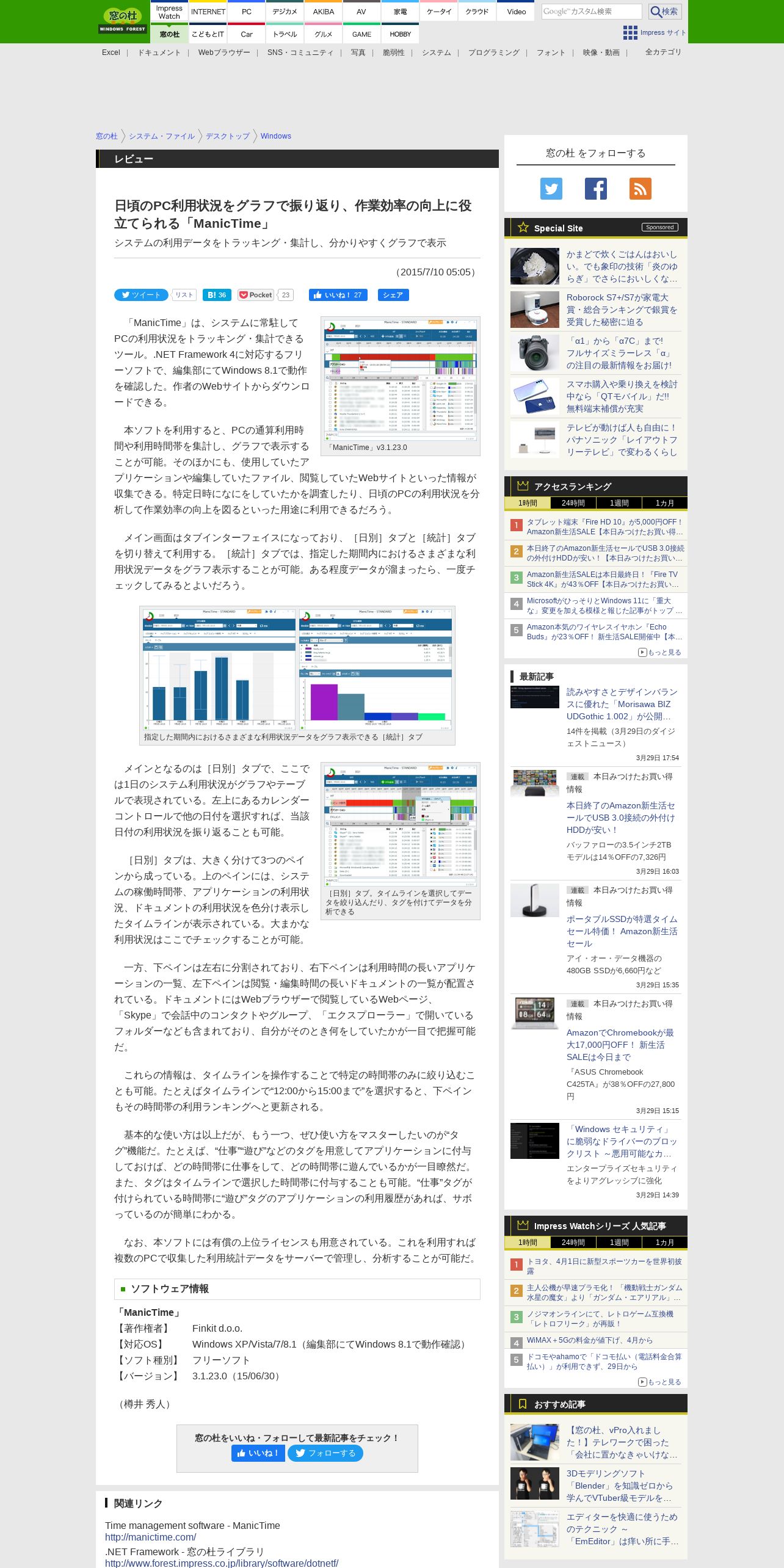Click the bottom いいね！ Facebook button

pyautogui.click(x=258, y=1453)
